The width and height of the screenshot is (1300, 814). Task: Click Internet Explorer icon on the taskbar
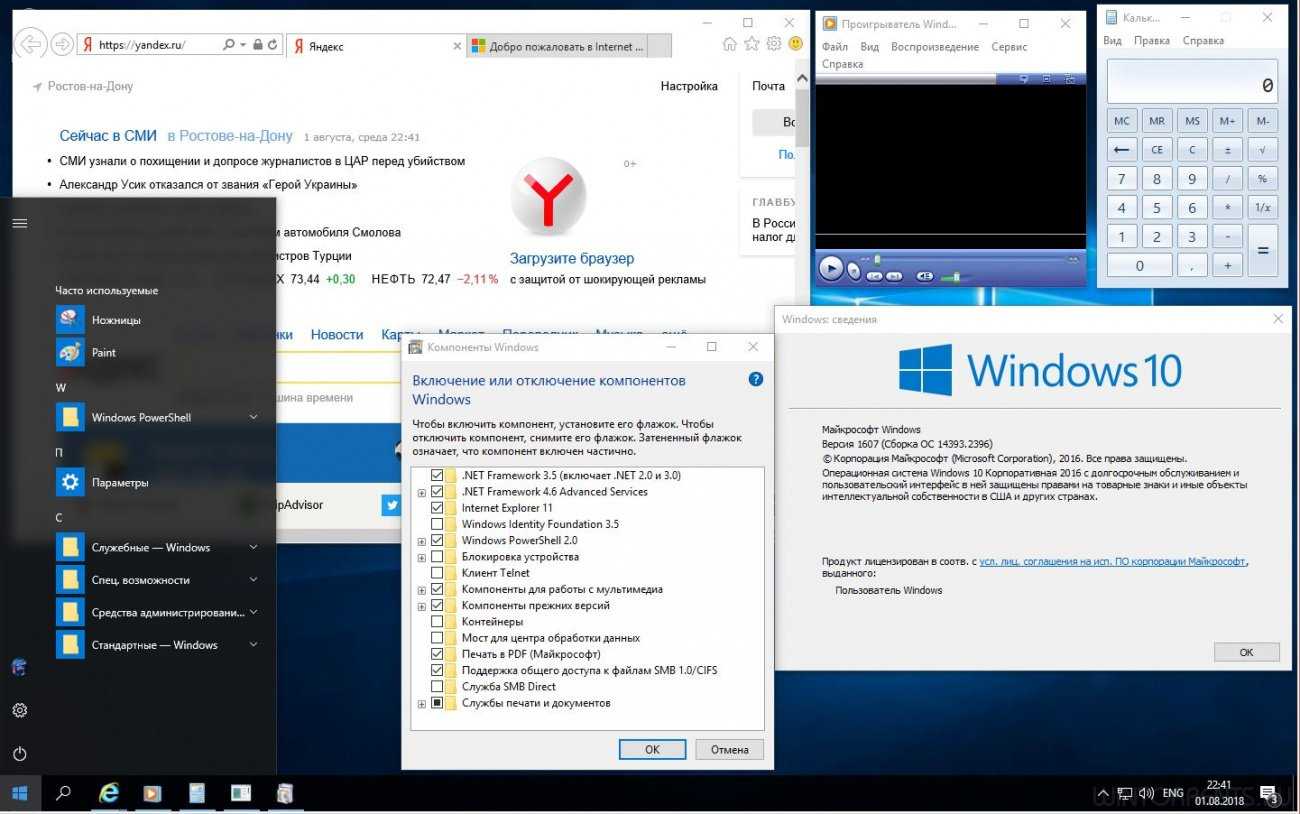click(108, 793)
